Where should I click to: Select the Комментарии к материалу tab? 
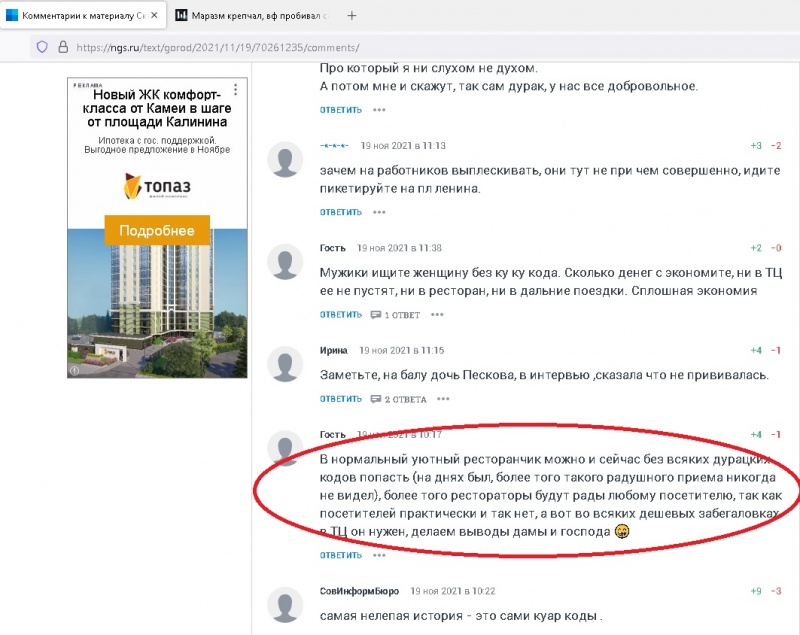point(83,16)
